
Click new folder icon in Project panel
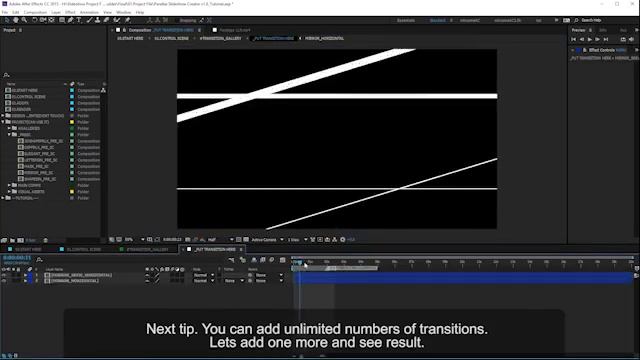[12, 240]
